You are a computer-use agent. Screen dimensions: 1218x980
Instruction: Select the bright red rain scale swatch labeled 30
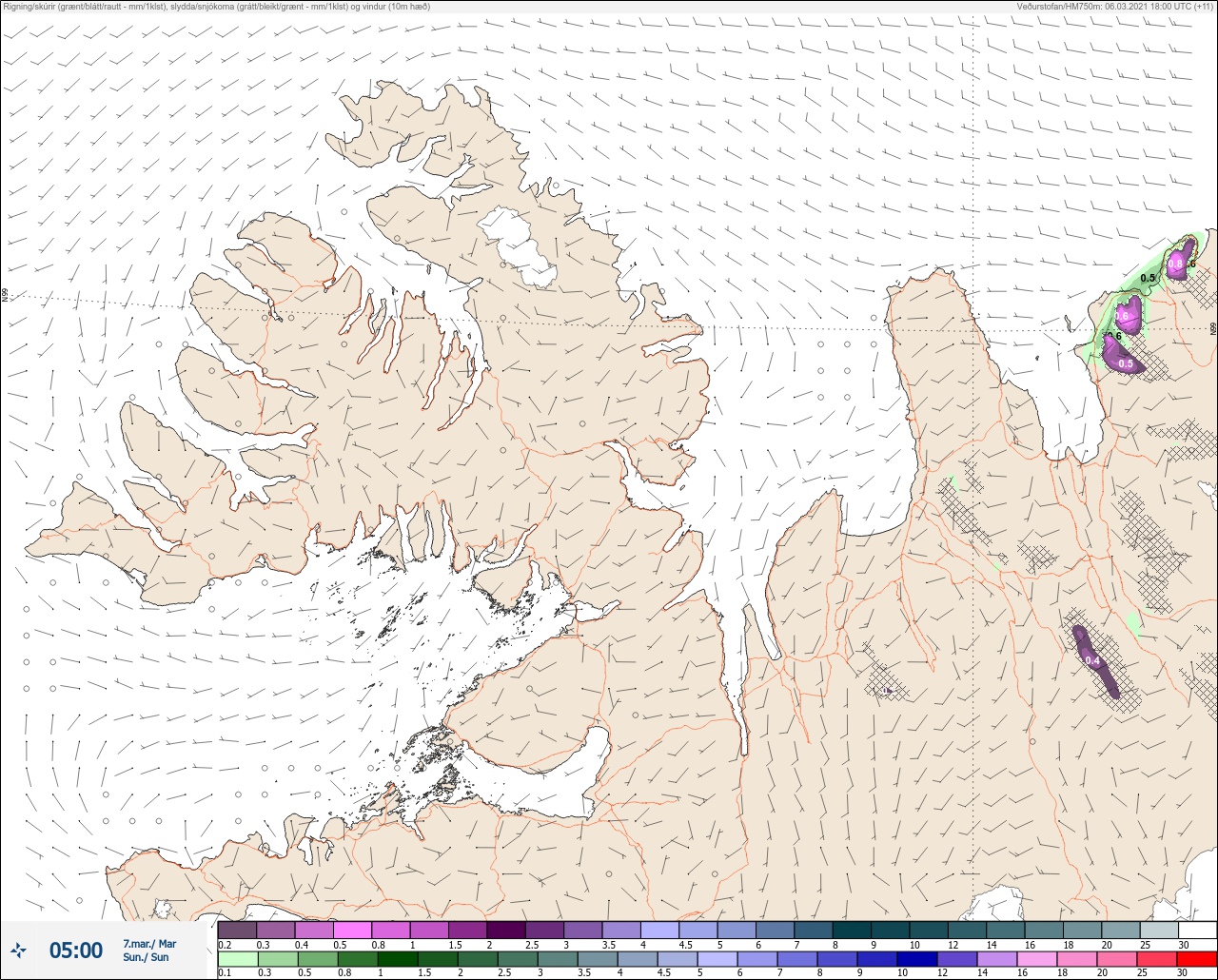click(1197, 958)
